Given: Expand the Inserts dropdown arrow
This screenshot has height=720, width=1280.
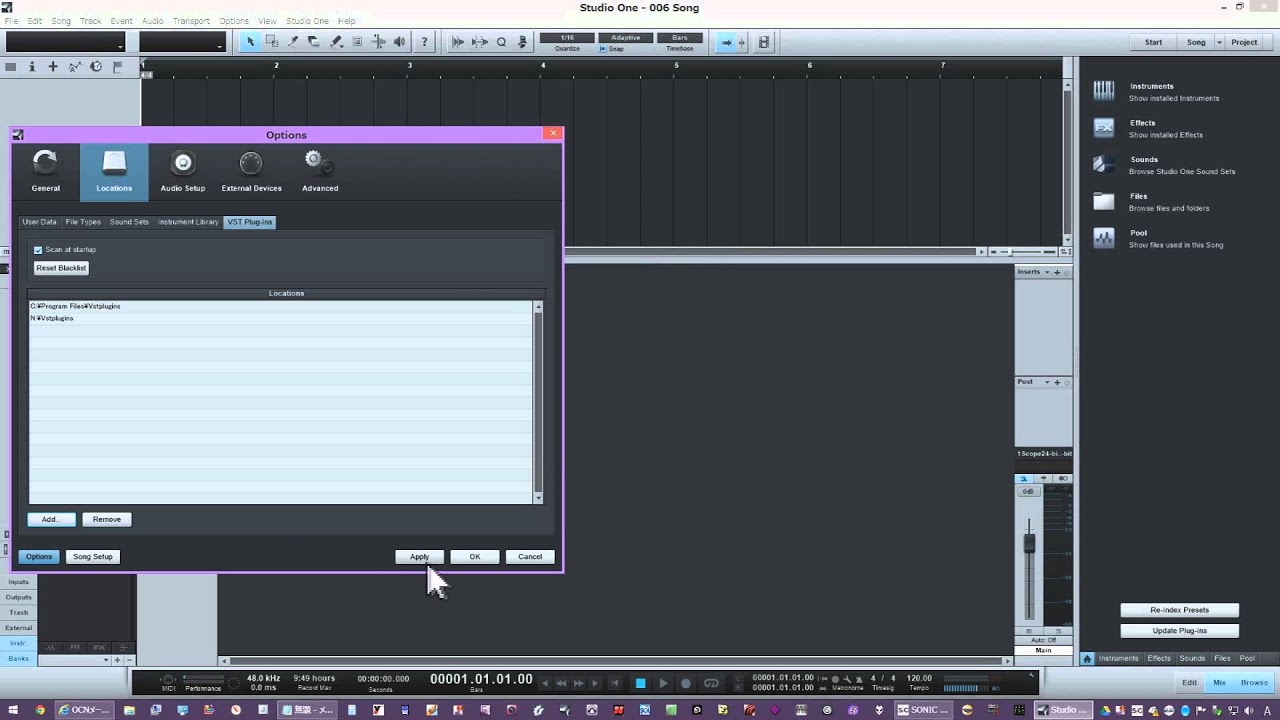Looking at the screenshot, I should pyautogui.click(x=1047, y=272).
